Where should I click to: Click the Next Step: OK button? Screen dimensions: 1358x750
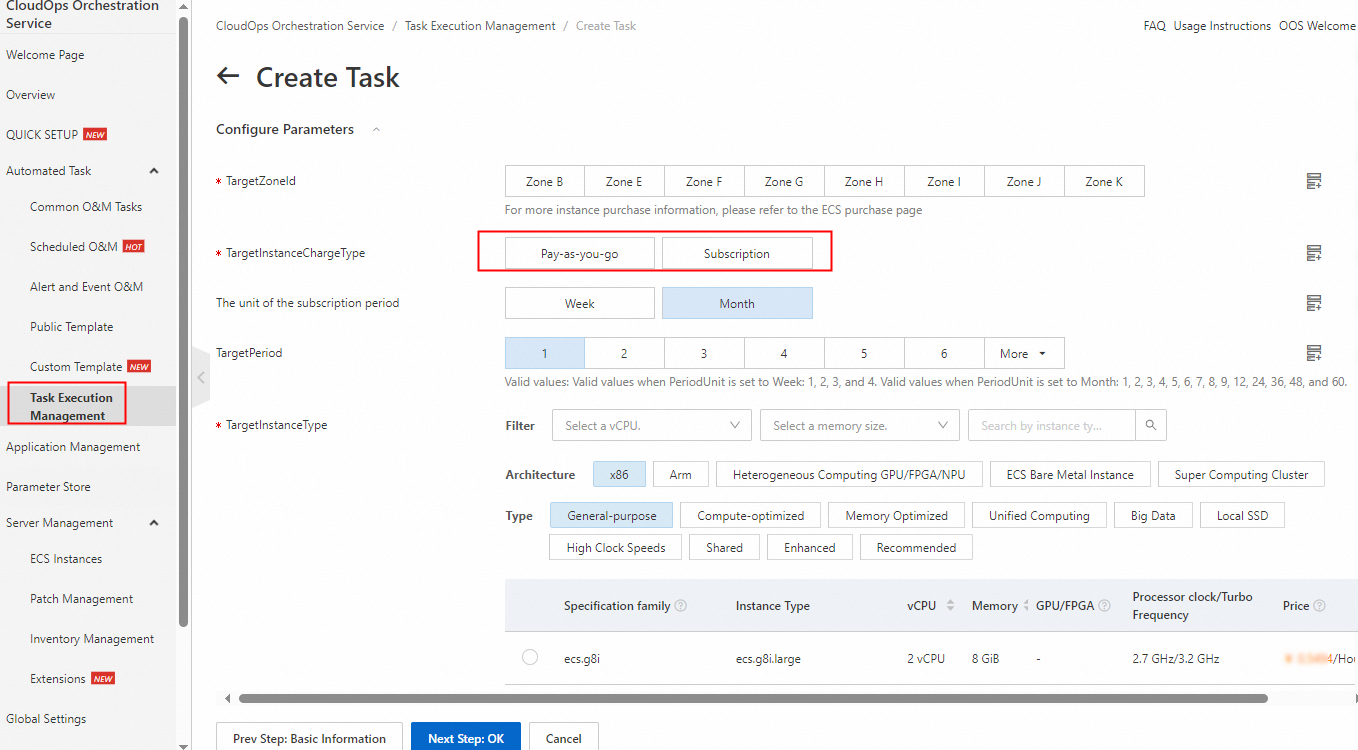(465, 738)
